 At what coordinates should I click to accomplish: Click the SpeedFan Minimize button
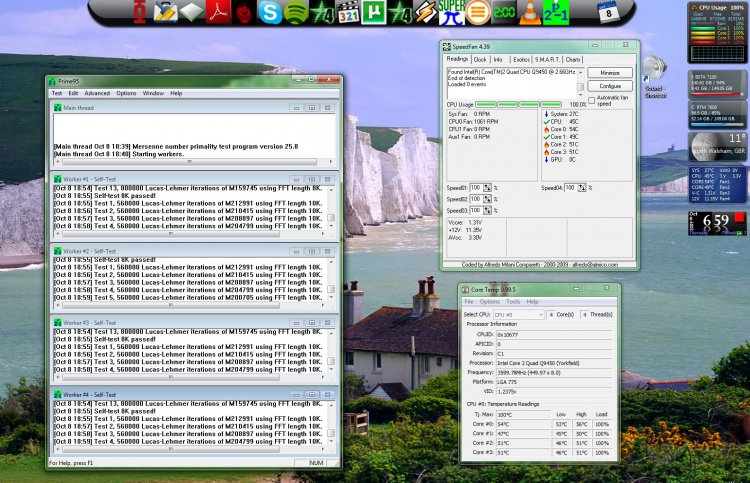point(610,73)
